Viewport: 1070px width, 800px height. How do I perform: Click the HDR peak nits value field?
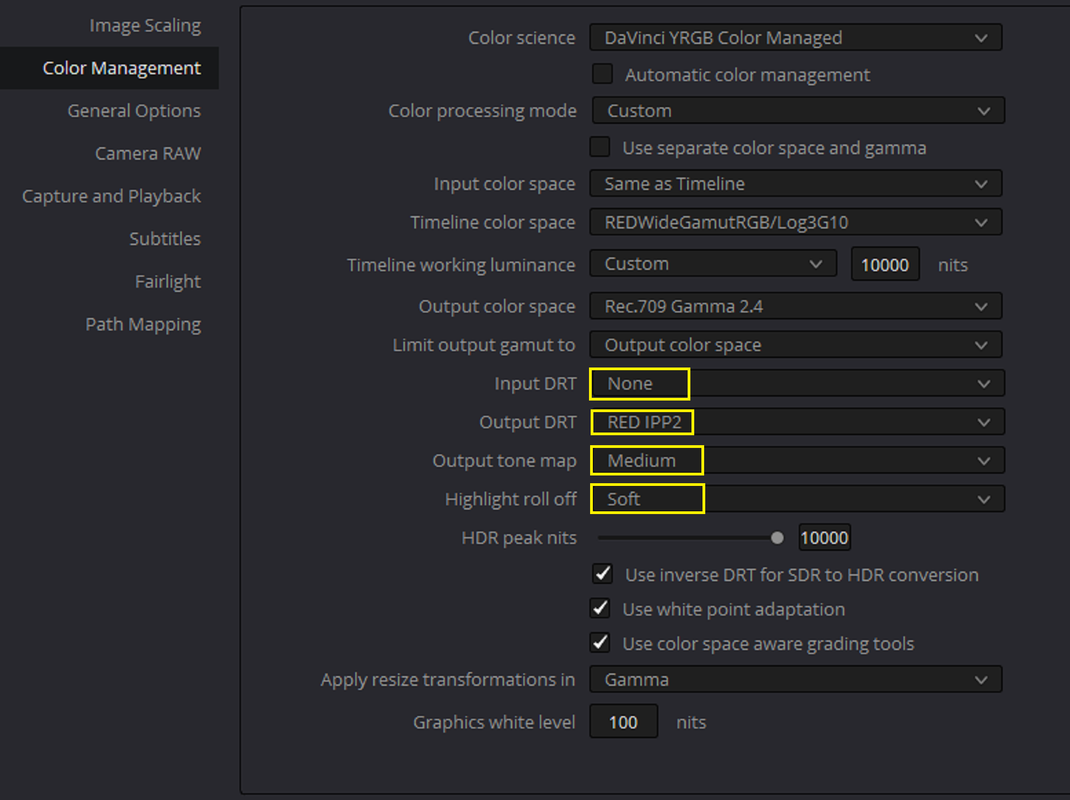click(x=824, y=538)
